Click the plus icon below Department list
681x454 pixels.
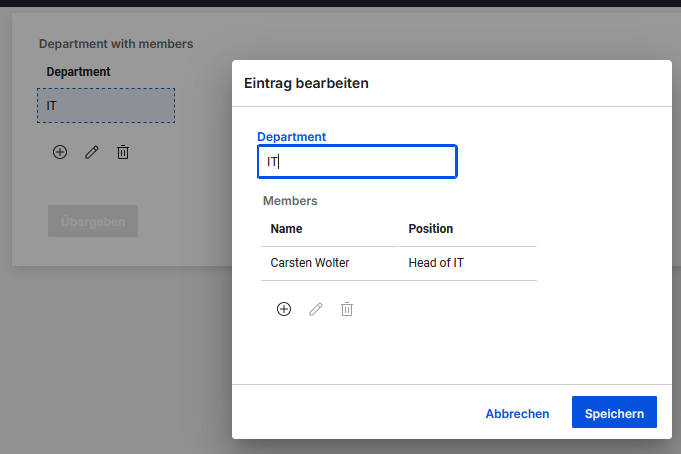[60, 152]
